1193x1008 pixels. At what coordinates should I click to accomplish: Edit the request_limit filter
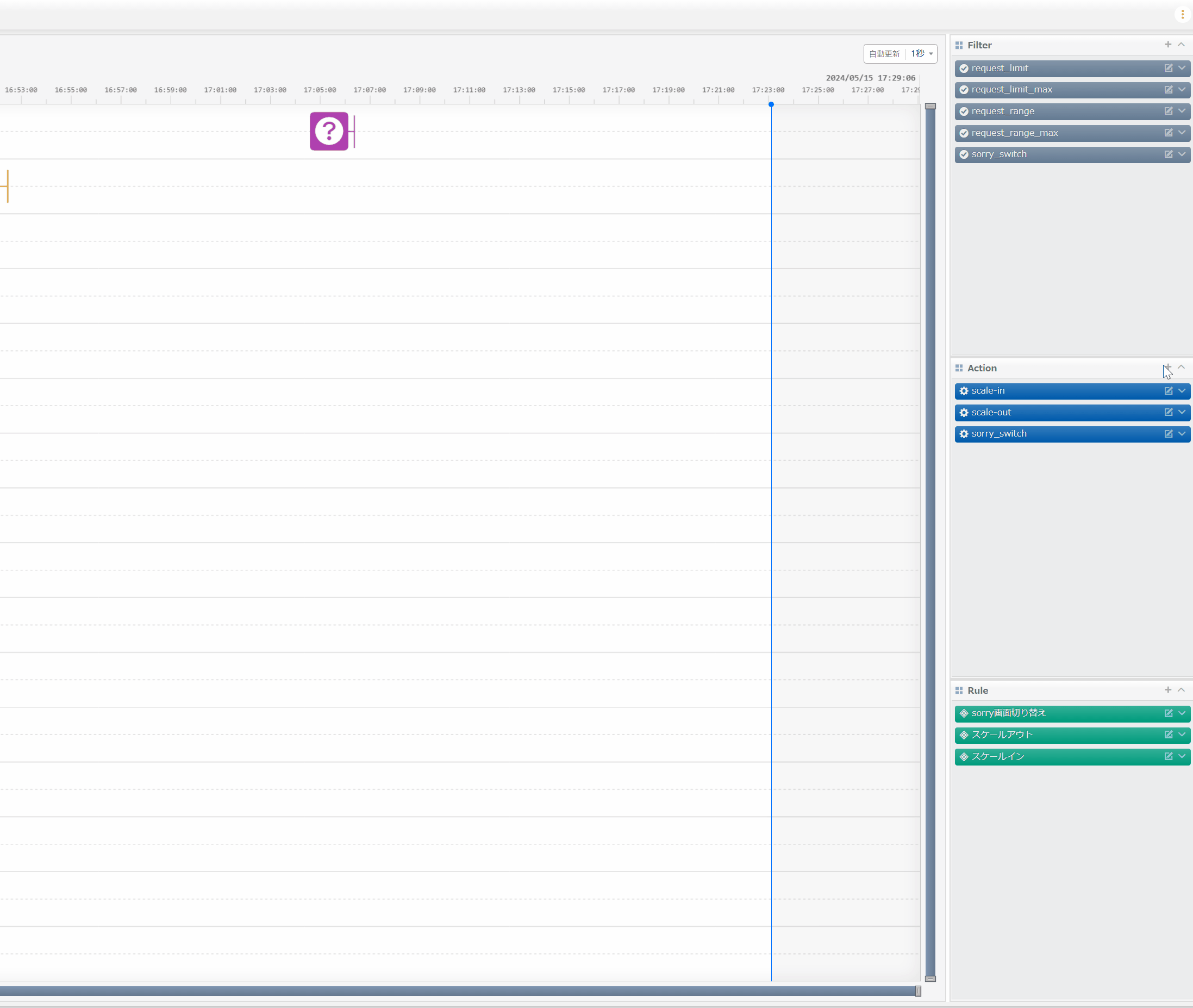point(1169,68)
